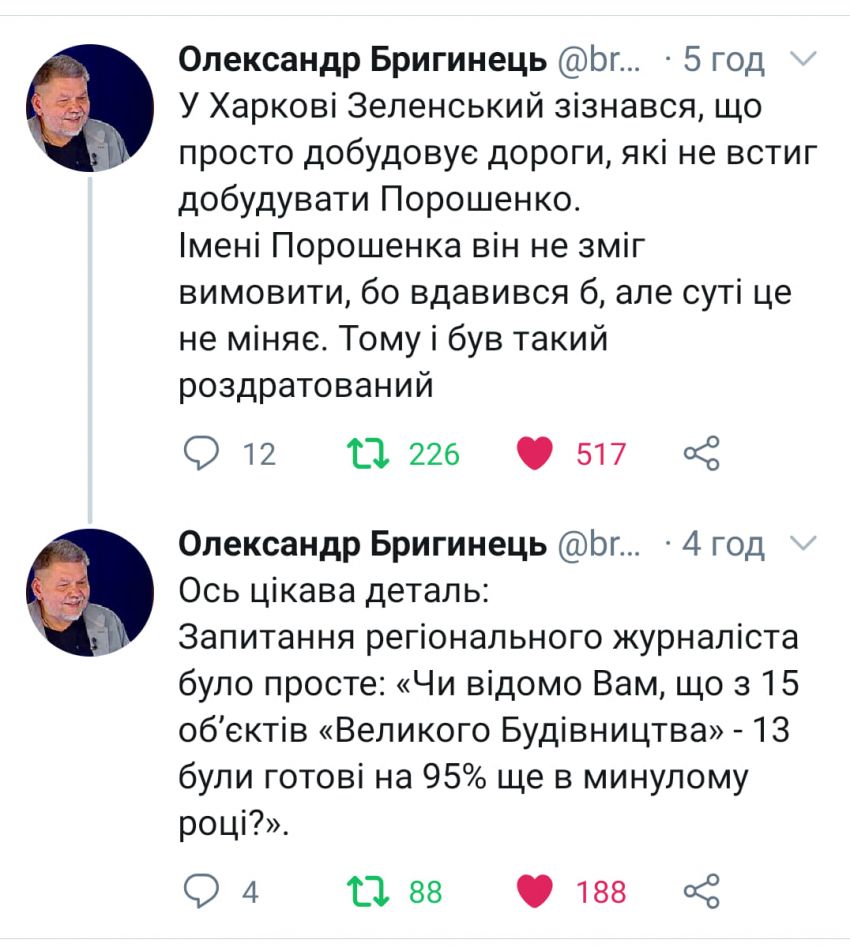
Task: Share the second tweet
Action: tap(701, 891)
